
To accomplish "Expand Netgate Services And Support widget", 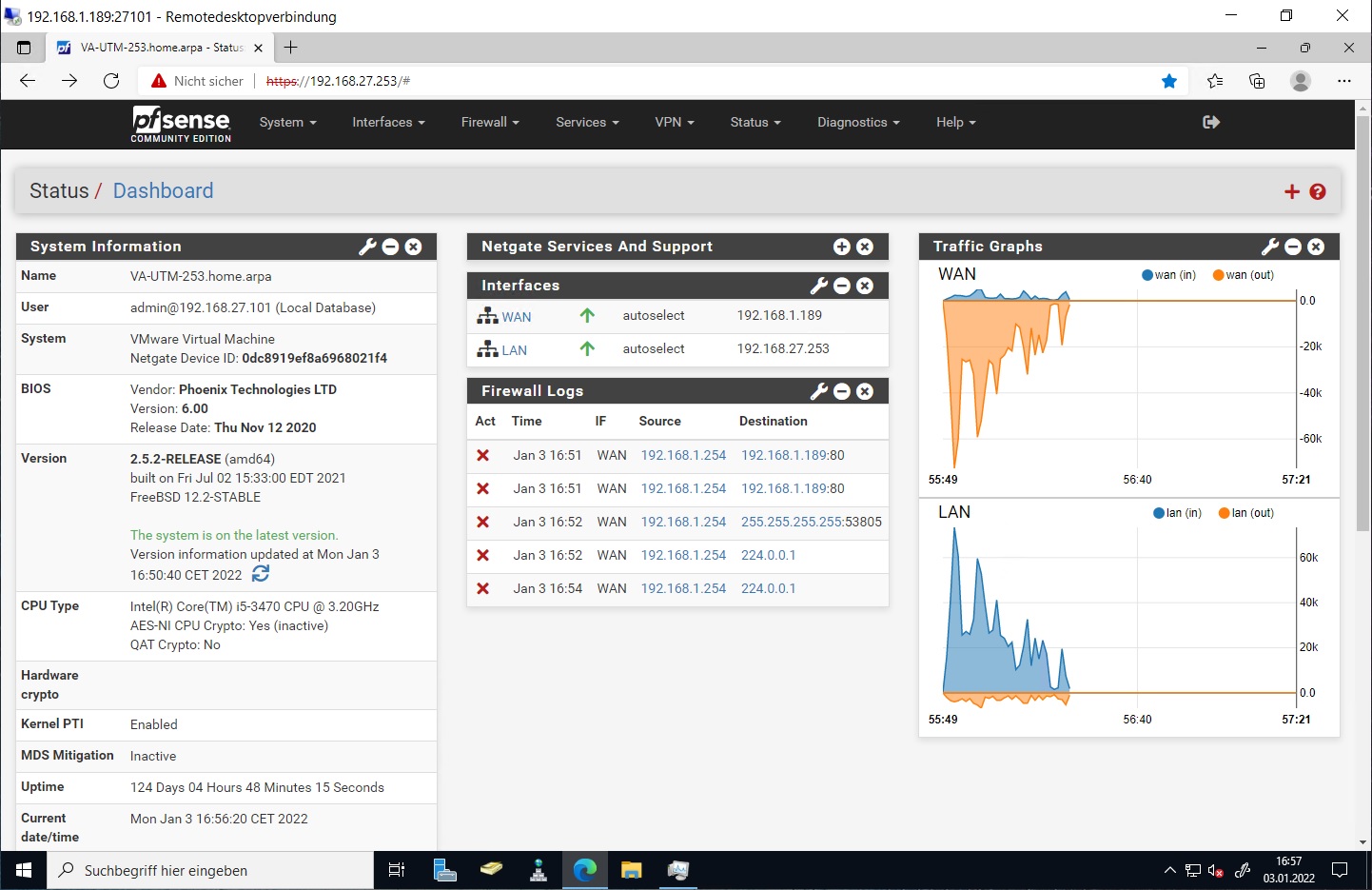I will pyautogui.click(x=842, y=247).
